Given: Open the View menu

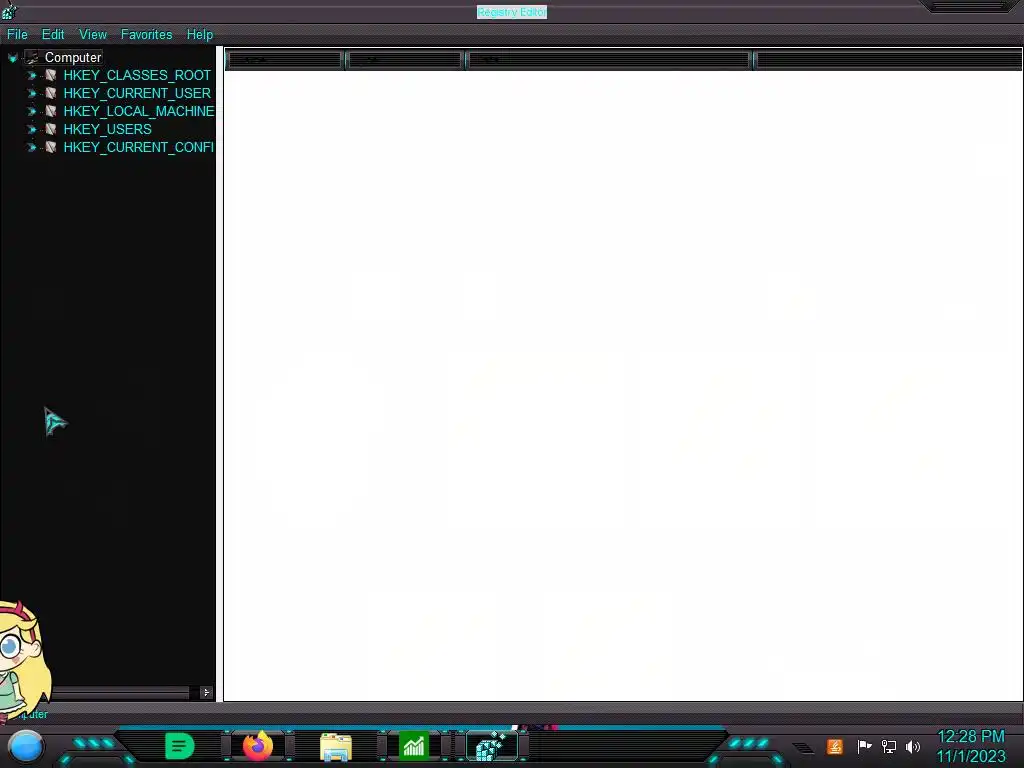Looking at the screenshot, I should (x=93, y=35).
